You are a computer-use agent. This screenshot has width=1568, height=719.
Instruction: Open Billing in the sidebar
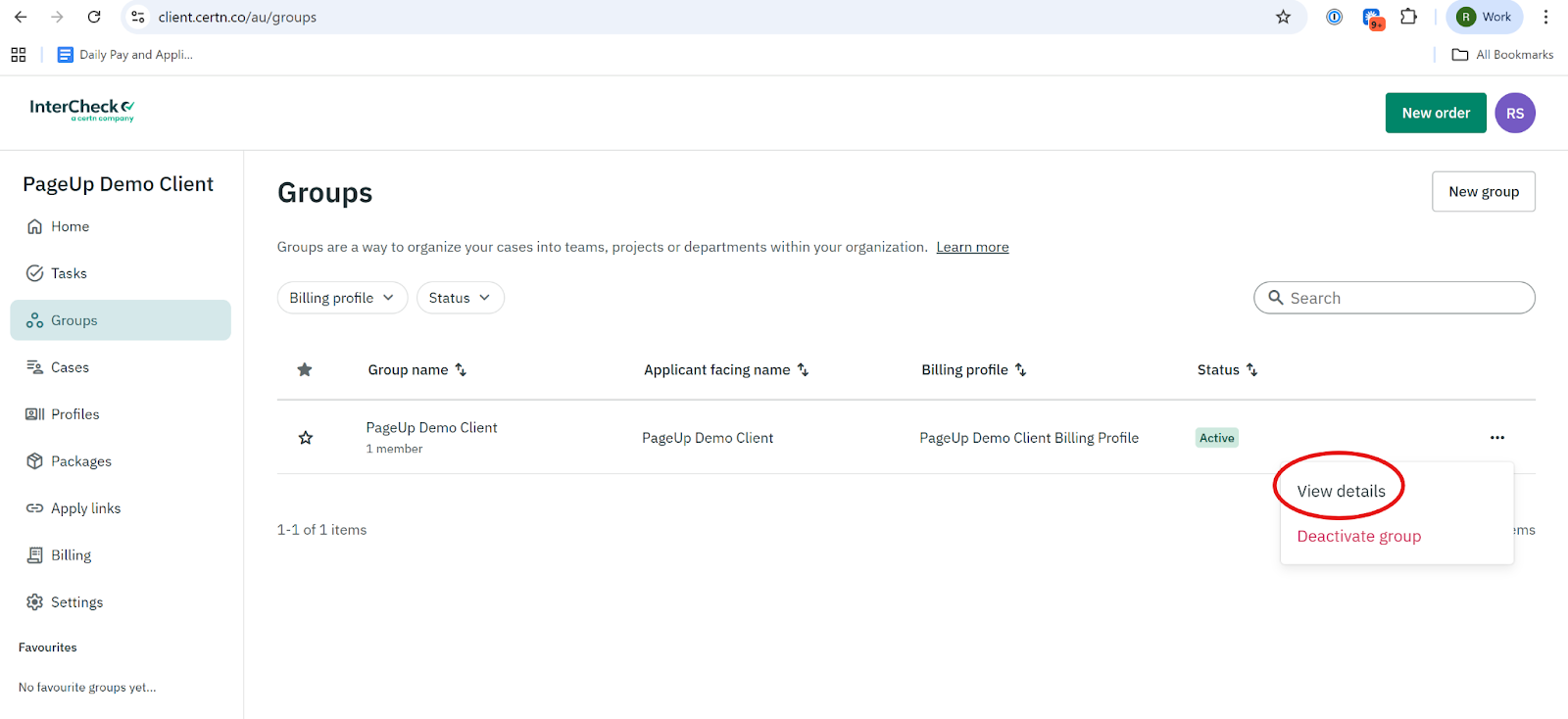pos(71,555)
